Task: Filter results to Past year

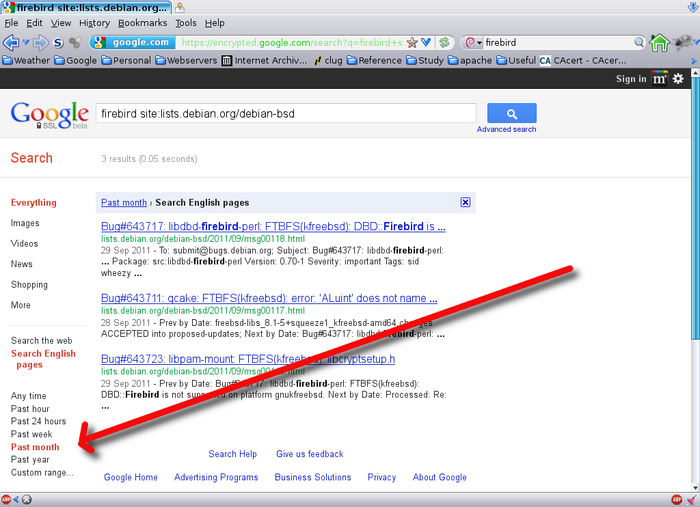Action: coord(30,460)
